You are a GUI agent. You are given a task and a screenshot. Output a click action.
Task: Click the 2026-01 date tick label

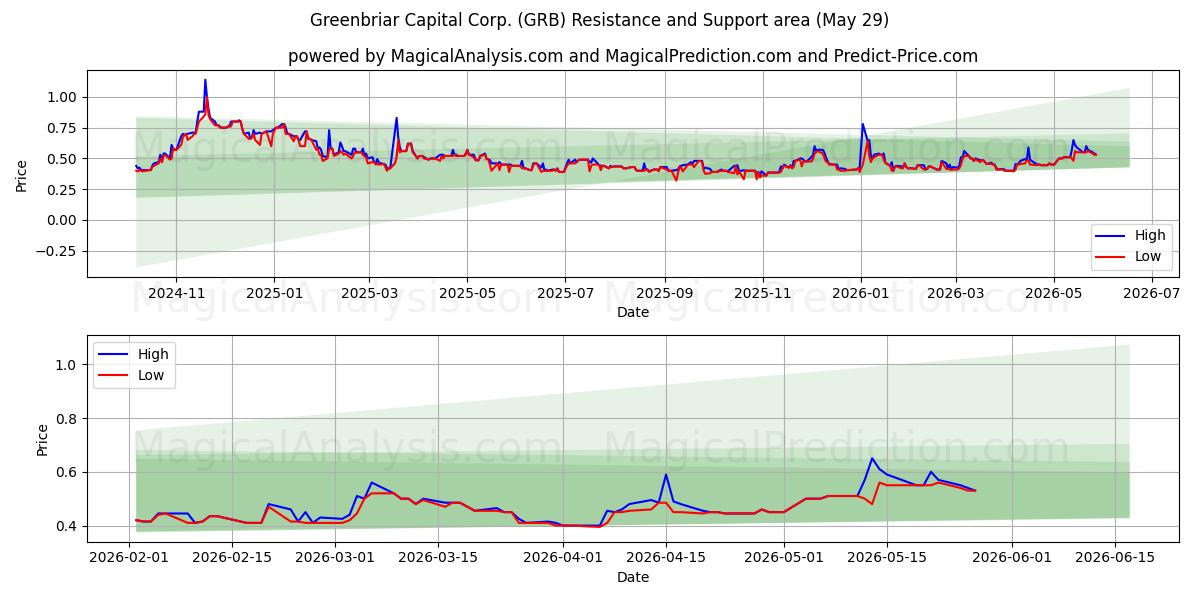[861, 293]
